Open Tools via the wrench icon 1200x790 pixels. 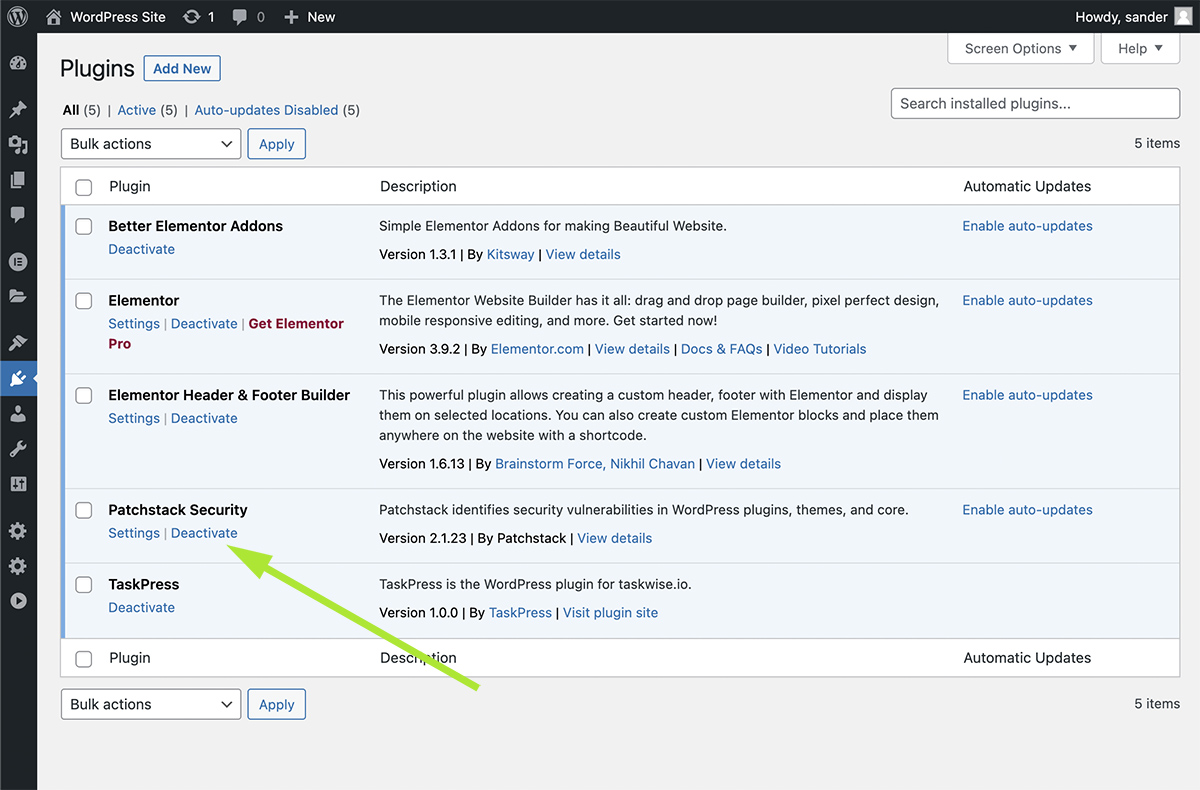point(18,449)
